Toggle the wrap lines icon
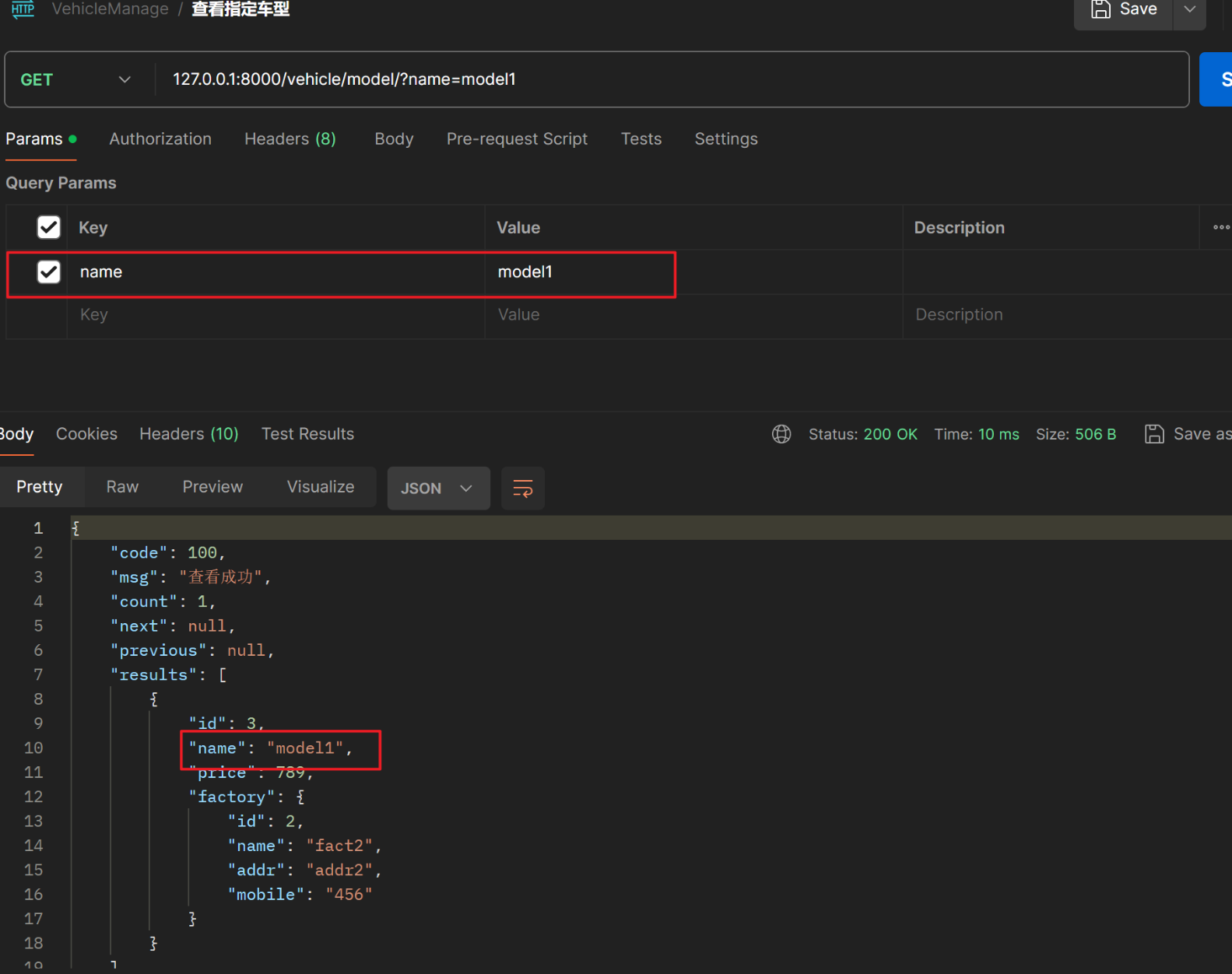1232x974 pixels. point(523,489)
